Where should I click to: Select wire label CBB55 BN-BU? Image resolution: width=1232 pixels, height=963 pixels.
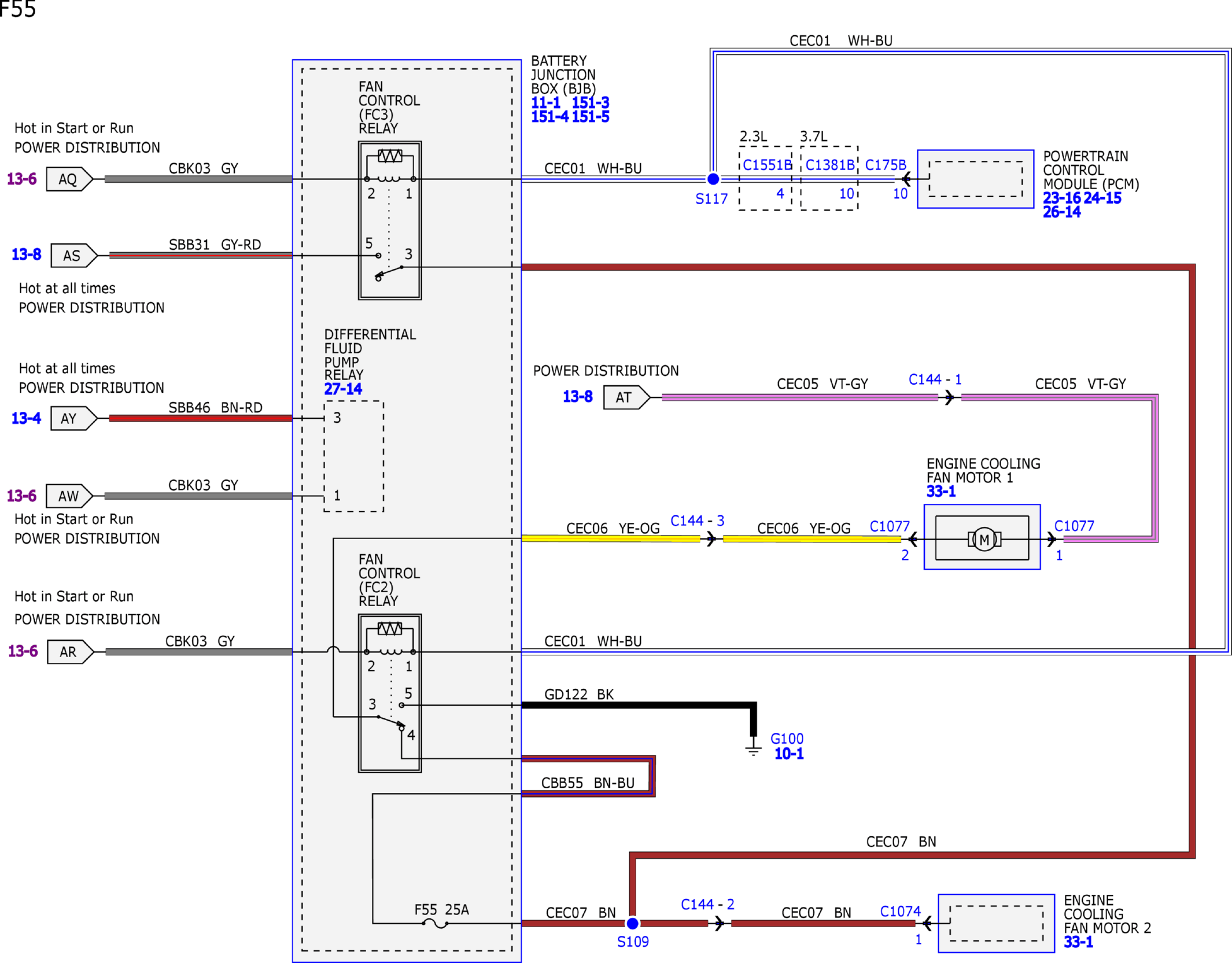[588, 783]
